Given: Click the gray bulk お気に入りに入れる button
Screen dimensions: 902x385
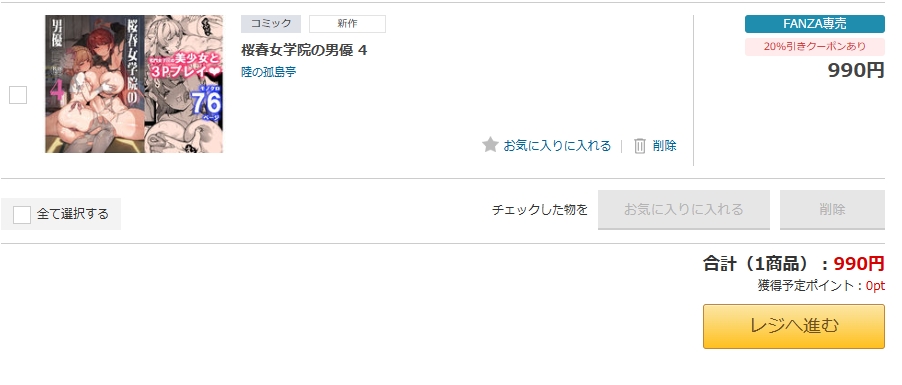Looking at the screenshot, I should click(x=683, y=209).
